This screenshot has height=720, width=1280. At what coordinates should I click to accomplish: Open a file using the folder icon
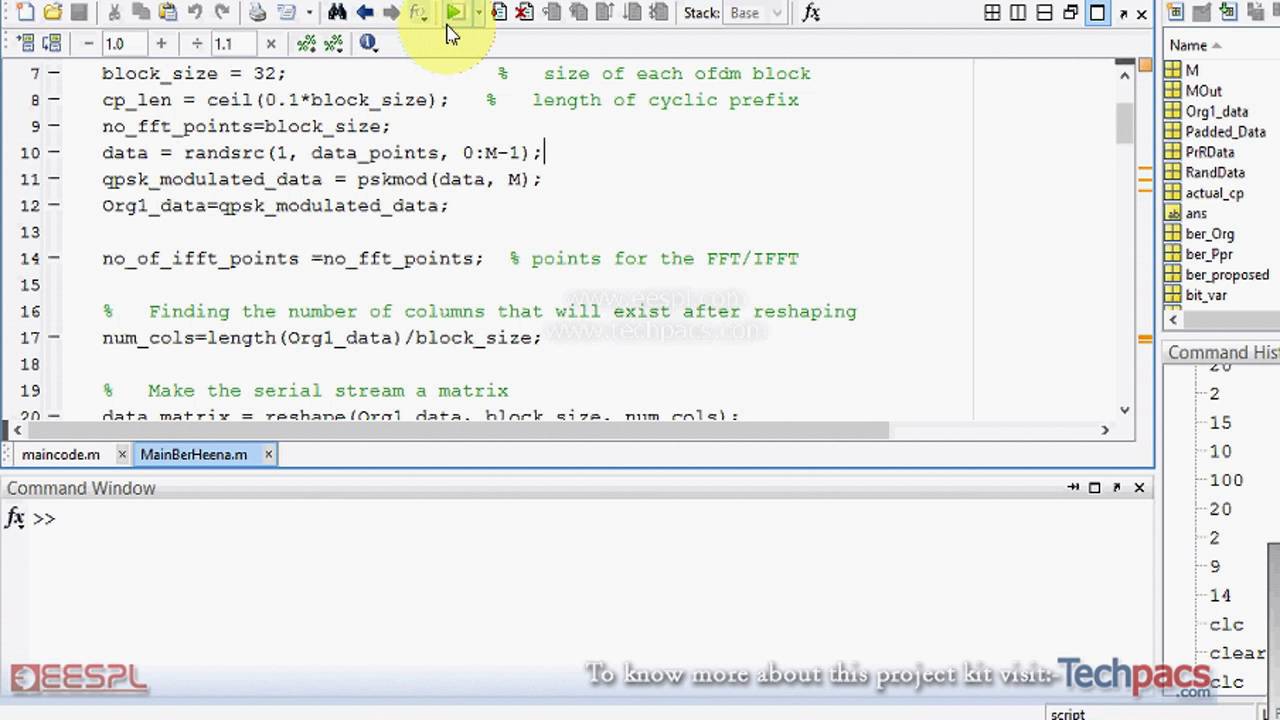tap(52, 13)
